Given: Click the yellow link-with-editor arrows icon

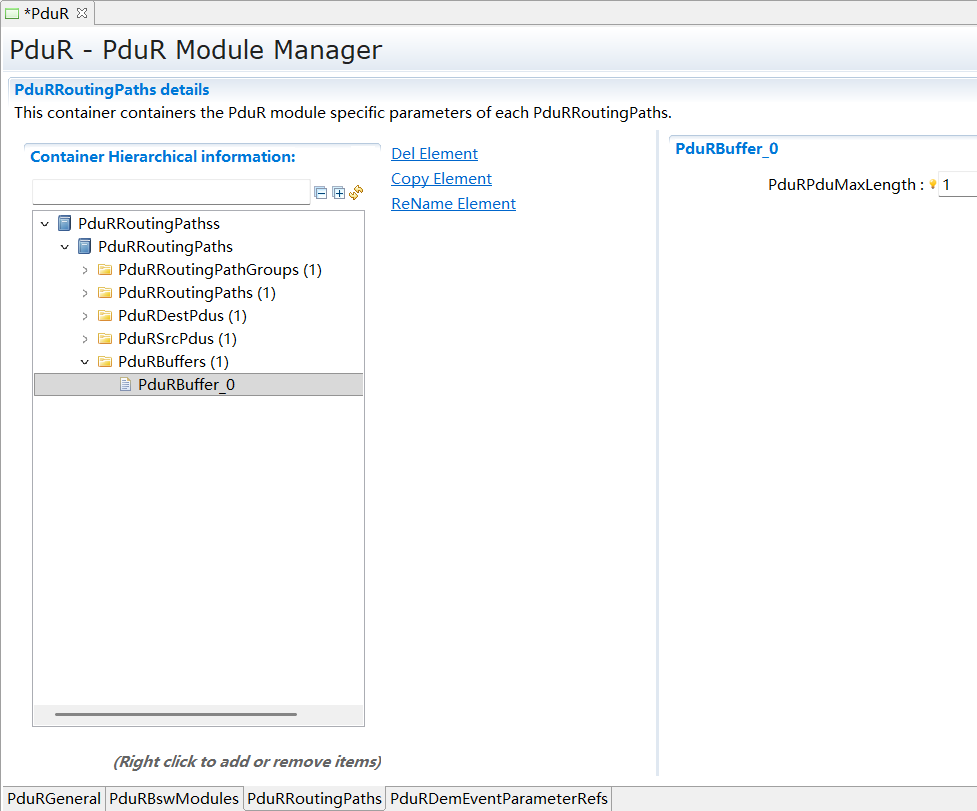Looking at the screenshot, I should 356,192.
